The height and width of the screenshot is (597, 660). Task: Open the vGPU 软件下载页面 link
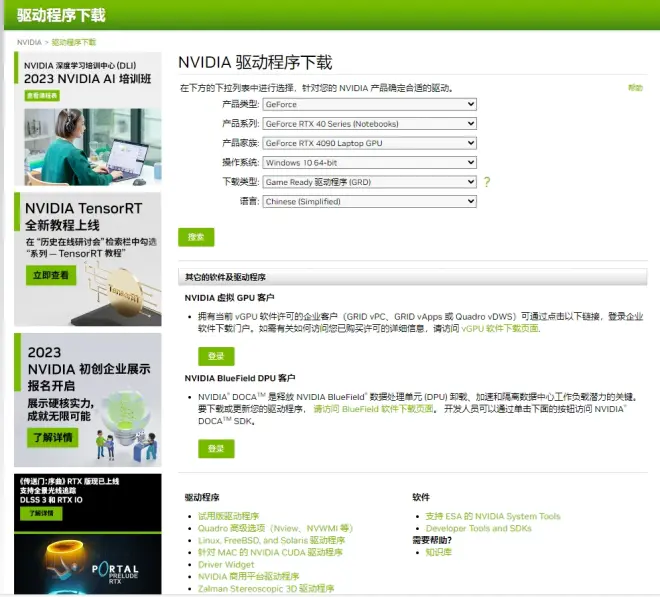(x=500, y=328)
